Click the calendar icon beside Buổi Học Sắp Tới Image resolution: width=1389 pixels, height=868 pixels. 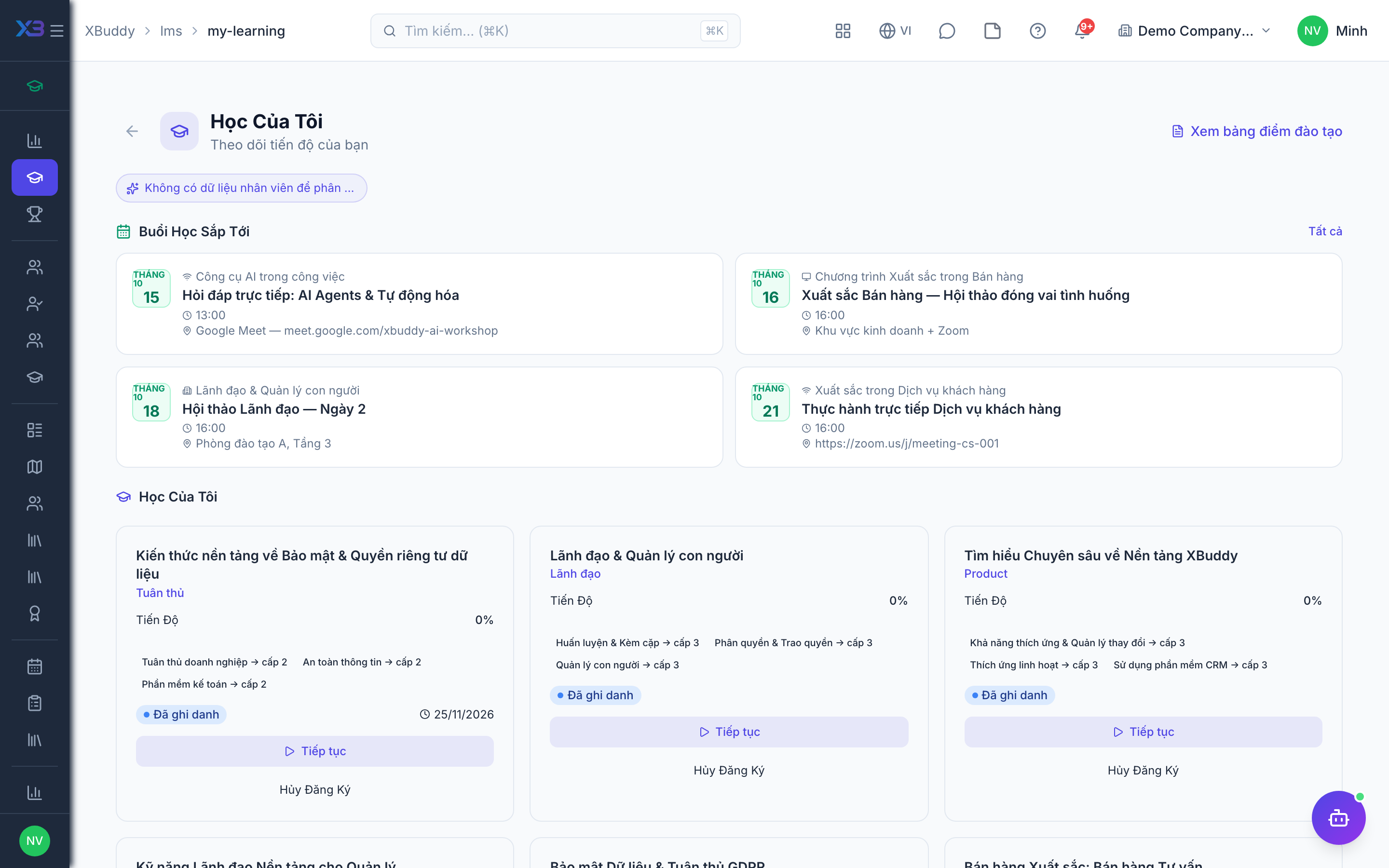(123, 231)
